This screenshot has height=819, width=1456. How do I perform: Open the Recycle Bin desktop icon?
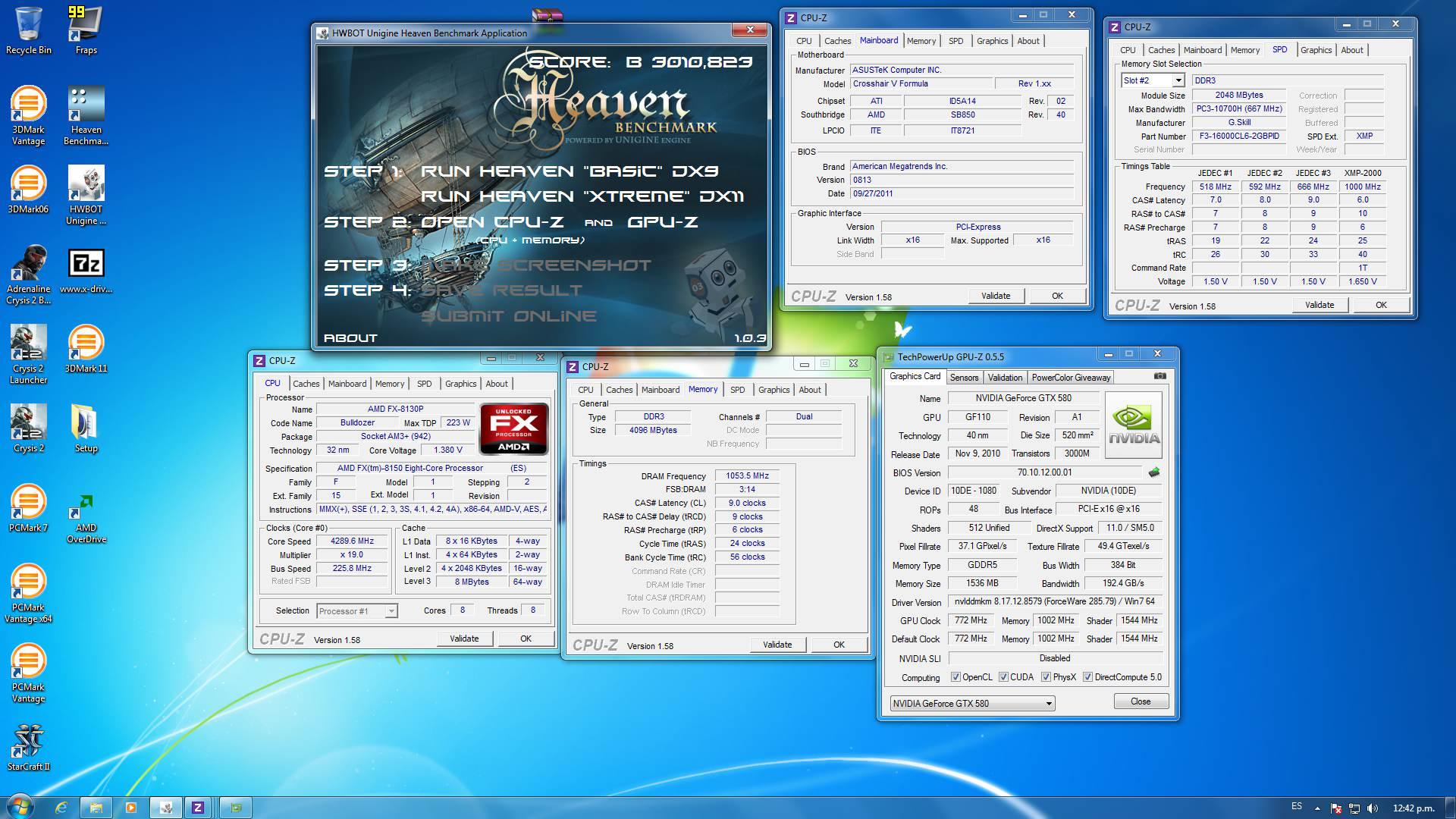tap(29, 30)
